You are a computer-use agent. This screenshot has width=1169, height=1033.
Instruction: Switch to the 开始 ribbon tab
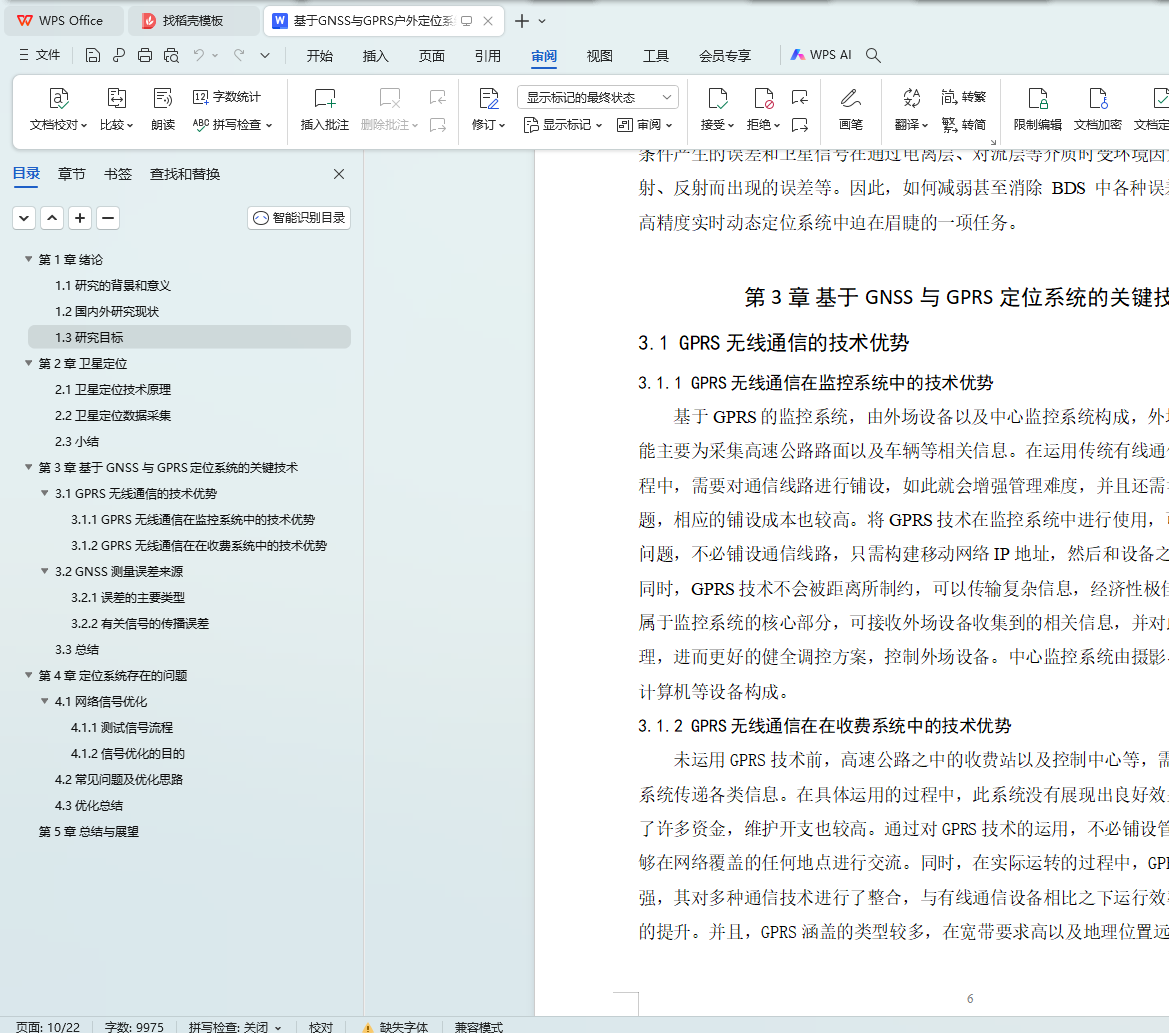(x=319, y=56)
